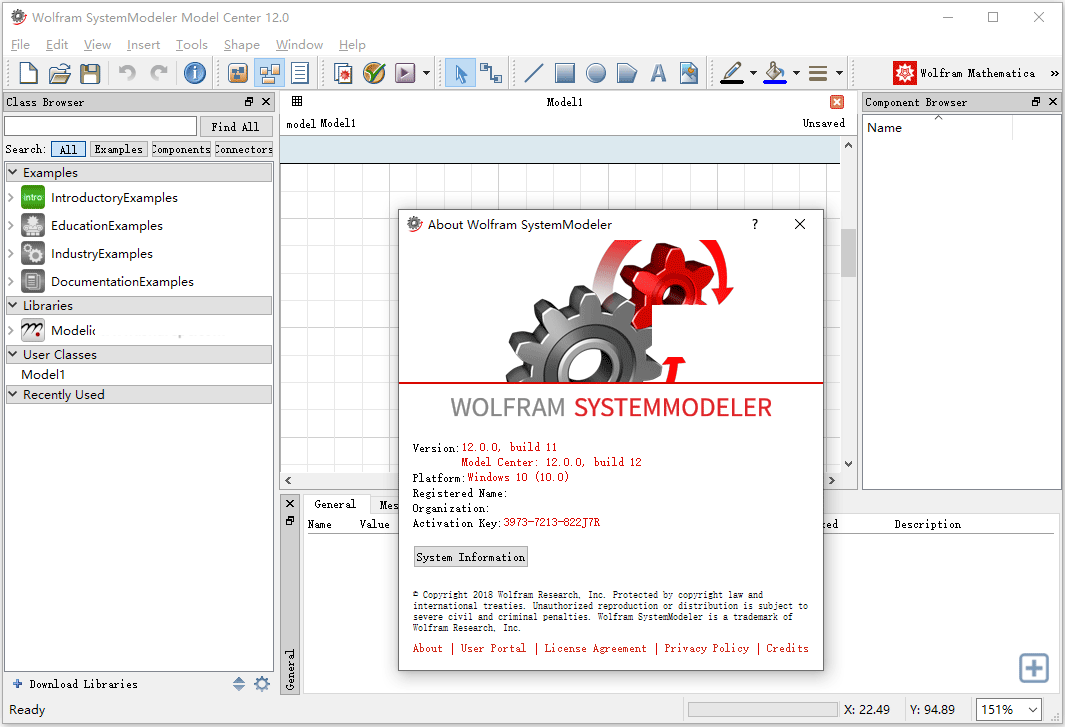Screen dimensions: 1065x727
Task: Open the Credits link in About dialog
Action: [787, 648]
